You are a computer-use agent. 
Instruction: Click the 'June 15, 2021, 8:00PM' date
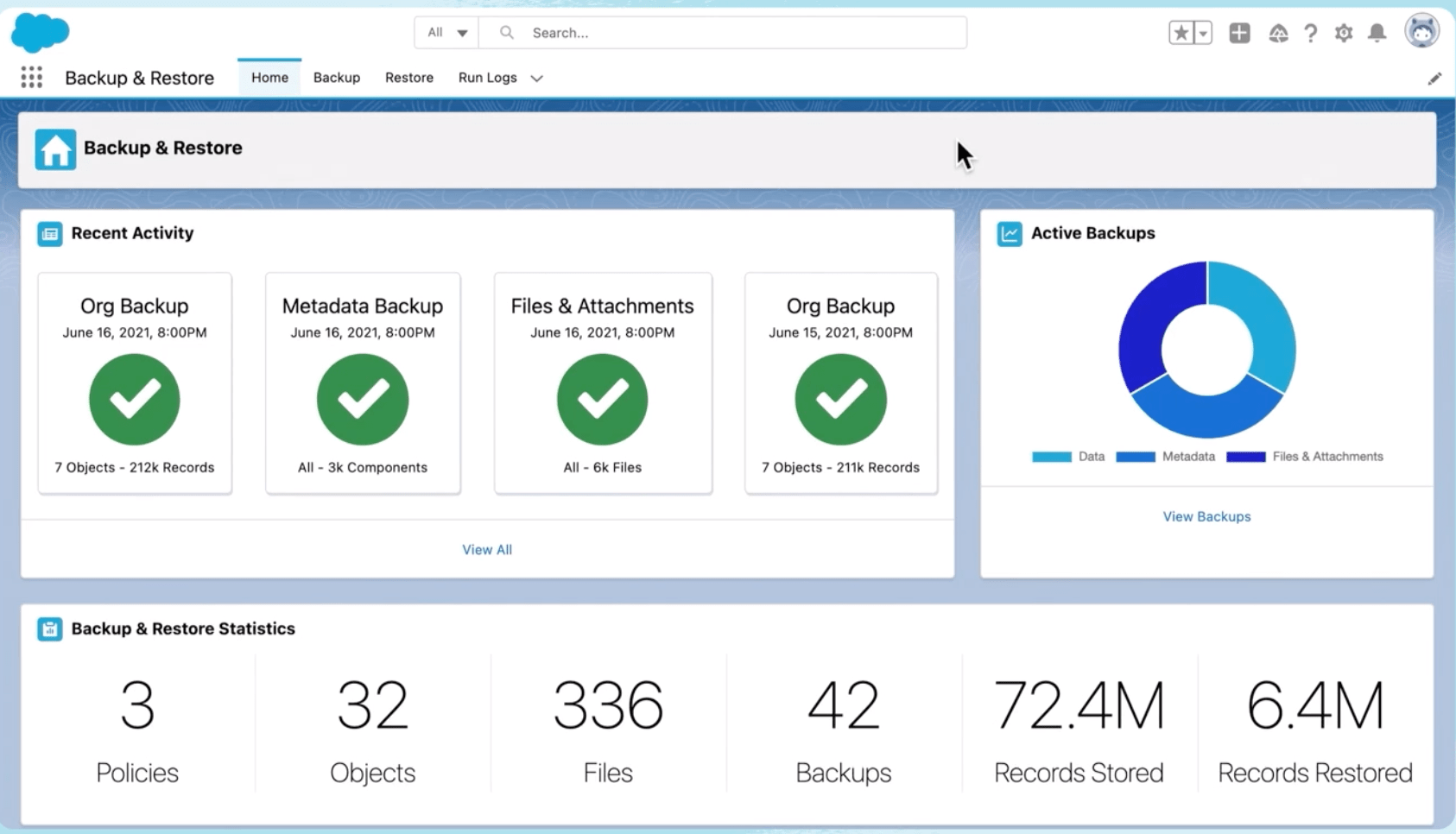click(841, 332)
